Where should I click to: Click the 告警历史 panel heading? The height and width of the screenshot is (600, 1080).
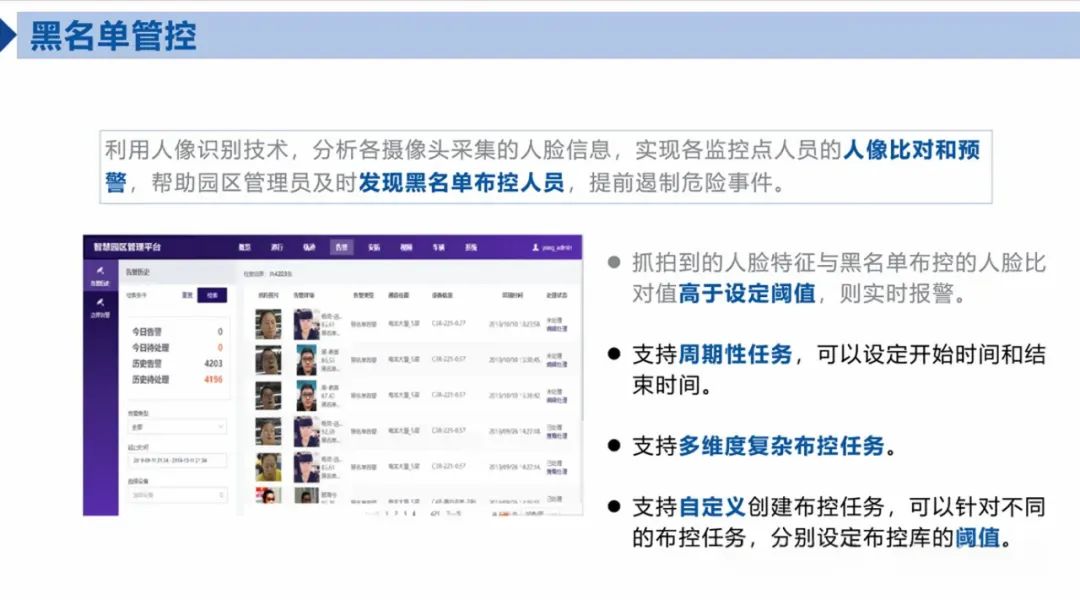(138, 272)
